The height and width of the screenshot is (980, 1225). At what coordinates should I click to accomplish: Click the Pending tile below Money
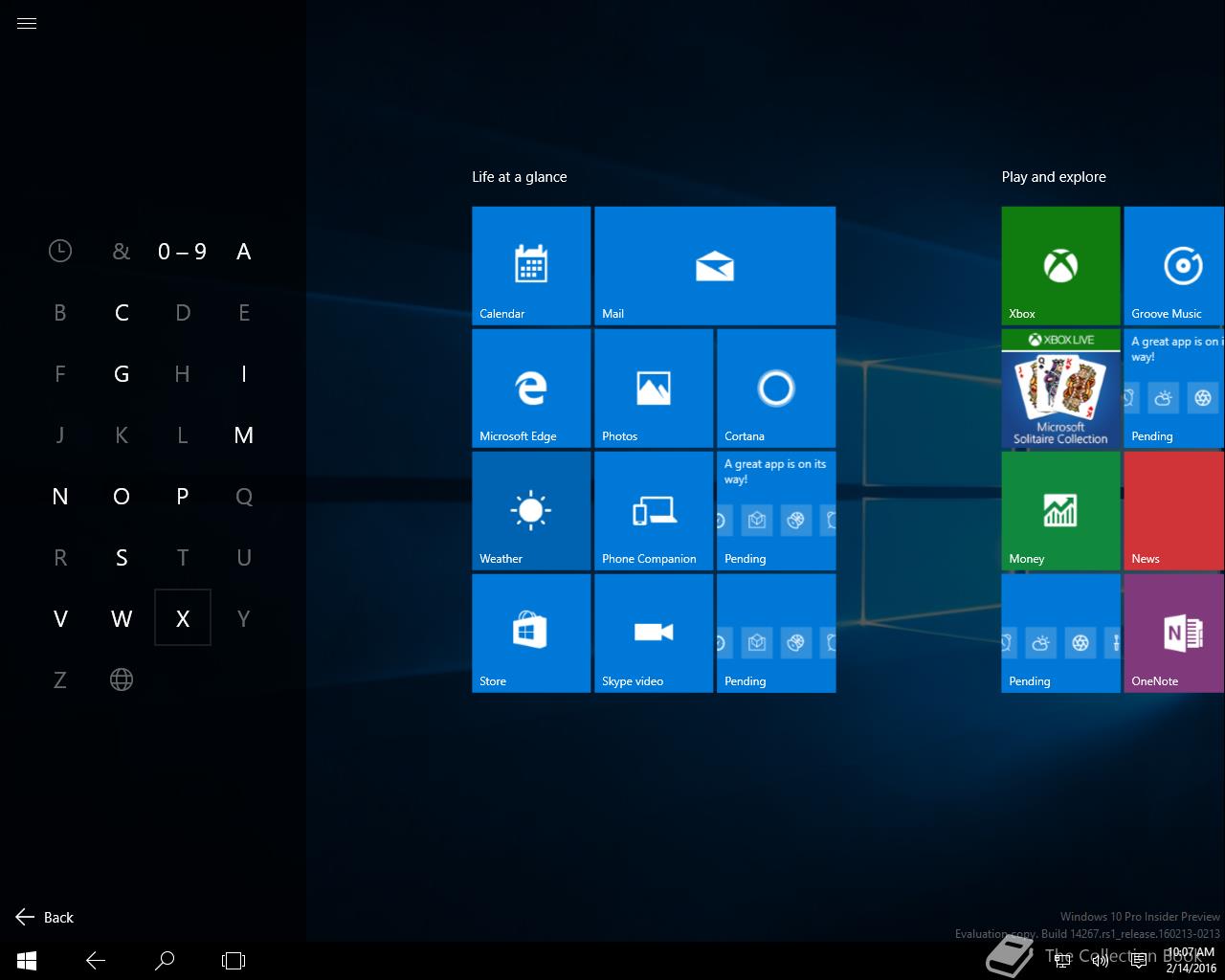[1061, 634]
